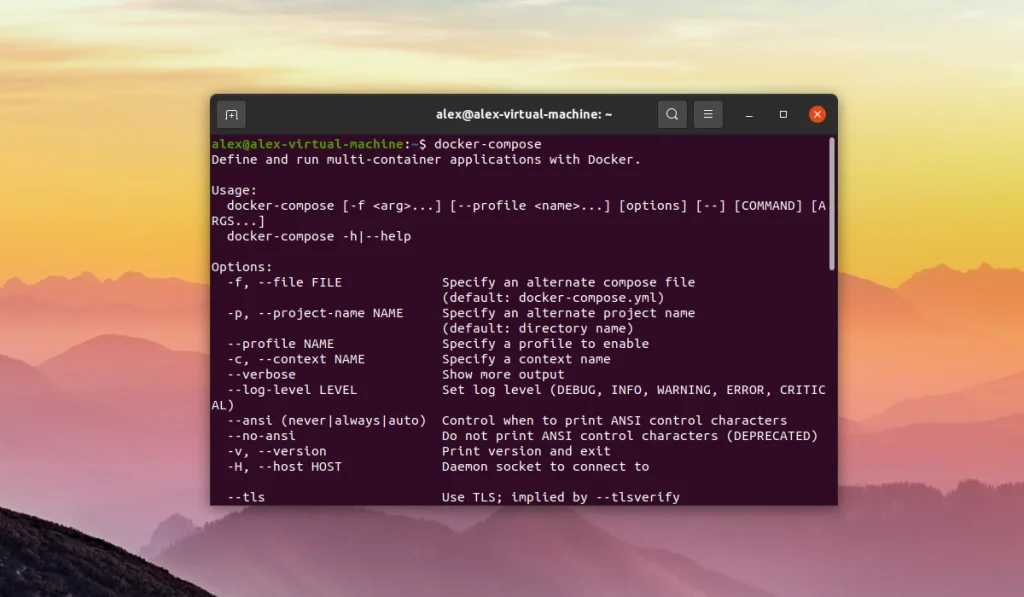Open a new terminal tab

(x=231, y=114)
